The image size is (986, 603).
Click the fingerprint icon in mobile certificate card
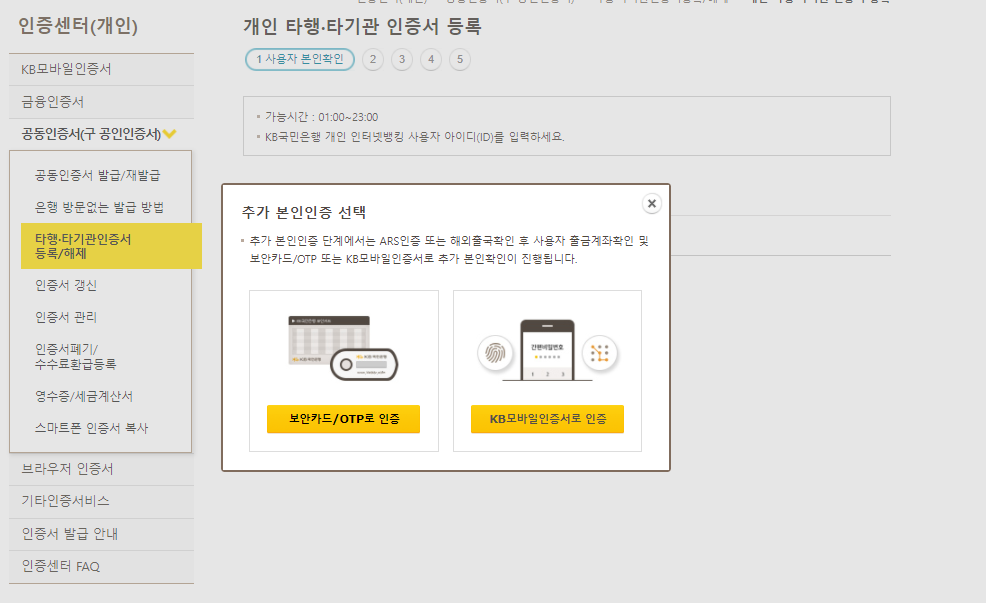[496, 353]
